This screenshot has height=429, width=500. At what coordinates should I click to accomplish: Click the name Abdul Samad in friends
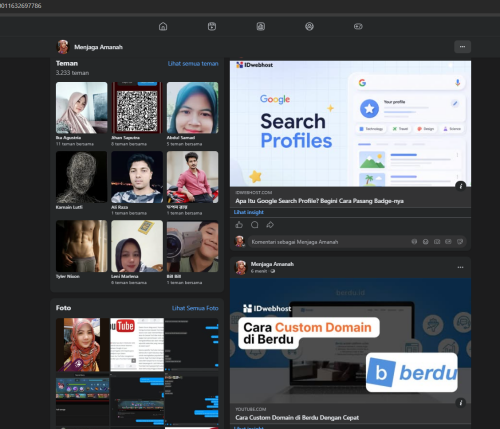[181, 138]
